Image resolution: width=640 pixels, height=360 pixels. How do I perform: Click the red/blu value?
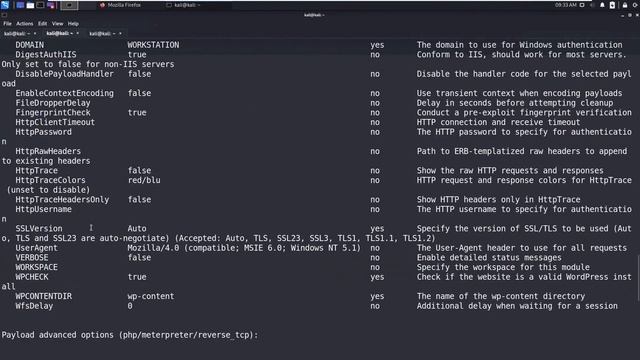(144, 180)
